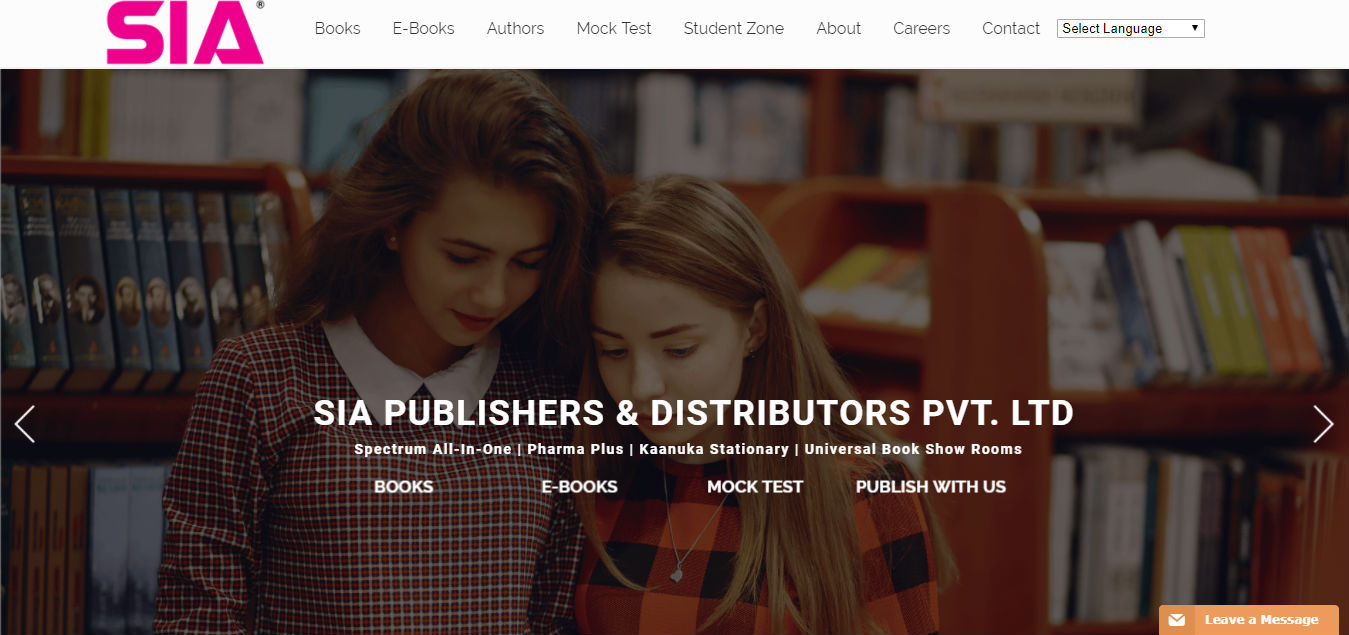Image resolution: width=1349 pixels, height=635 pixels.
Task: Open the Careers page
Action: [x=921, y=28]
